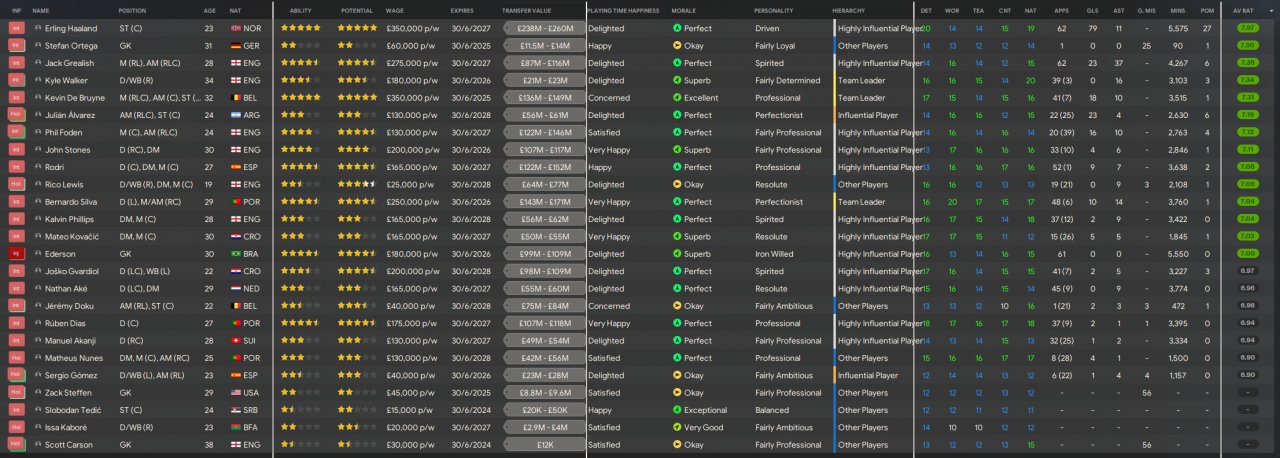1280x458 pixels.
Task: Sort by the ABILITY column header
Action: coord(301,10)
